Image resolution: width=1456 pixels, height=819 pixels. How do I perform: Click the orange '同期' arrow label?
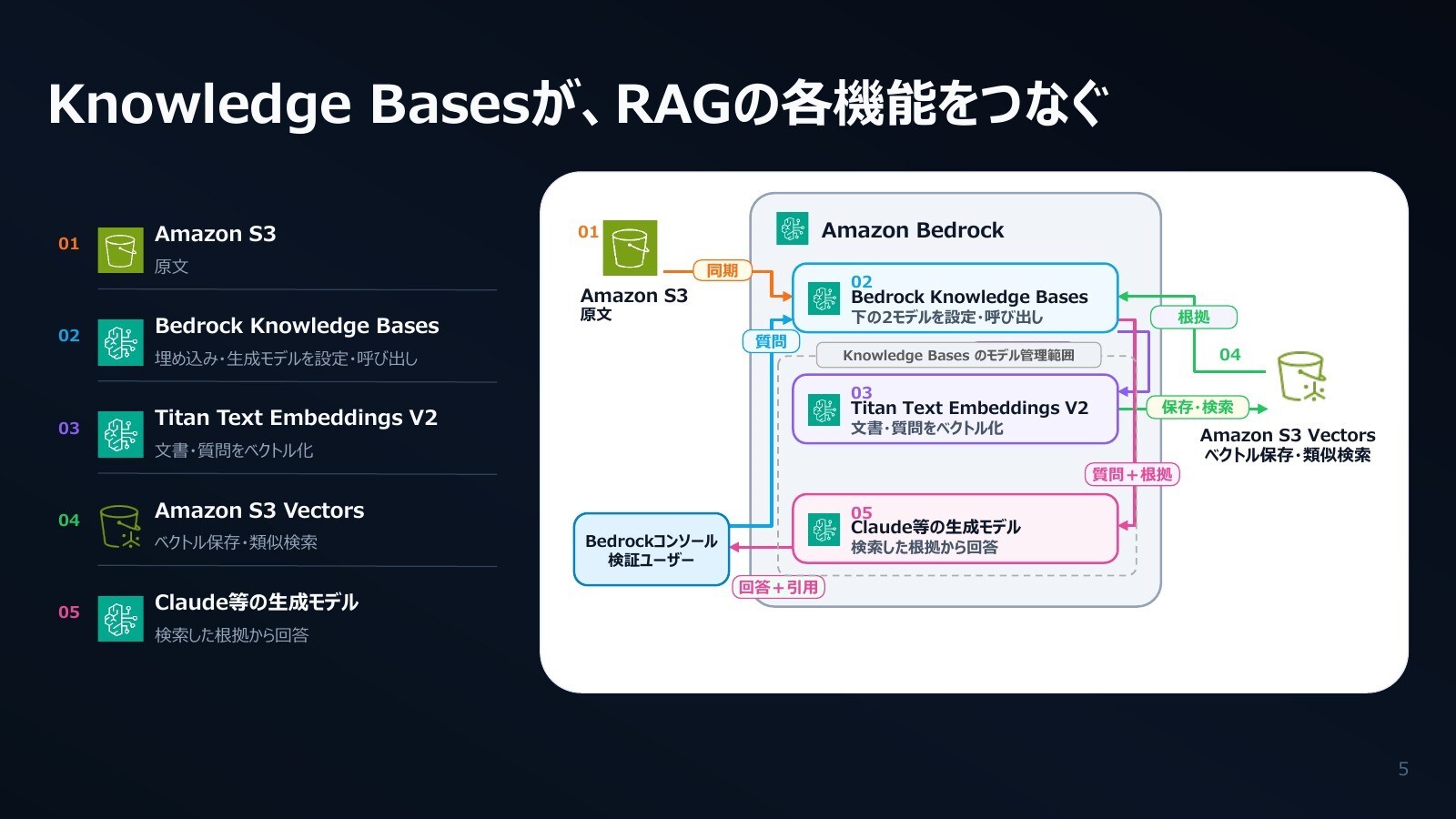723,270
